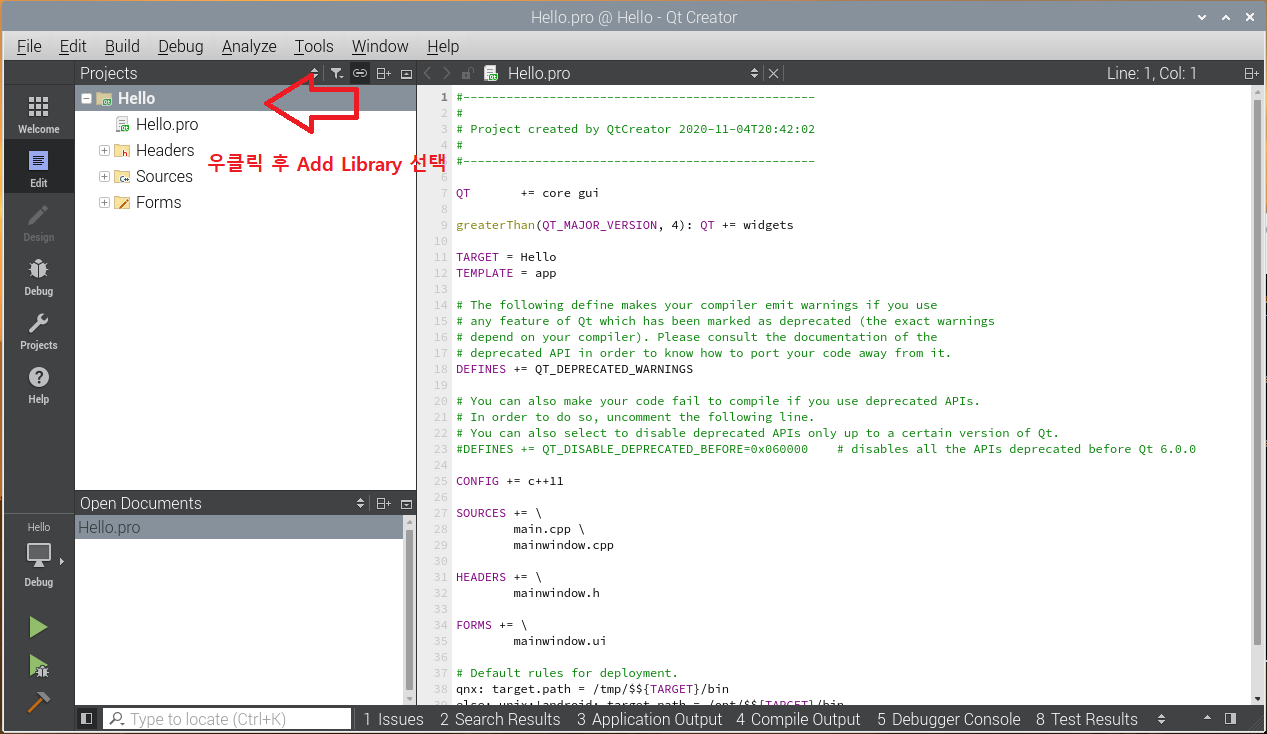Collapse the Hello project node
Image resolution: width=1267 pixels, height=734 pixels.
tap(87, 98)
